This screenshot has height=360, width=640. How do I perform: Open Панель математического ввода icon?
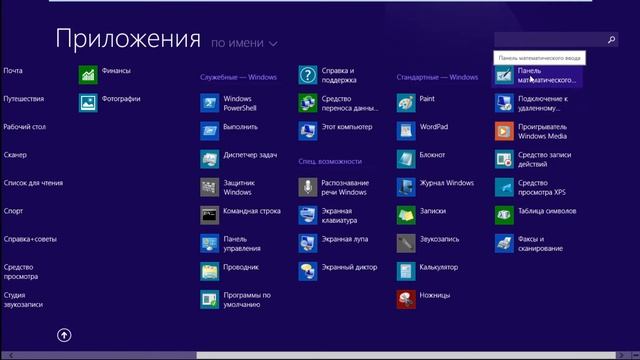(504, 76)
